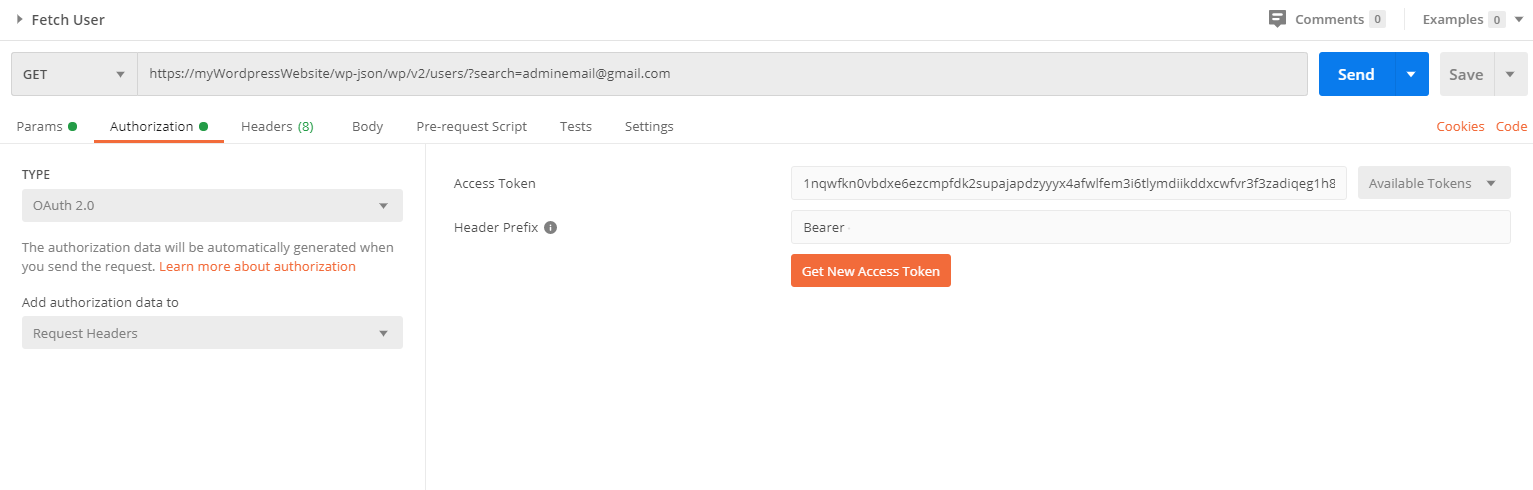Click the Comments count label
The height and width of the screenshot is (490, 1533).
click(1377, 19)
